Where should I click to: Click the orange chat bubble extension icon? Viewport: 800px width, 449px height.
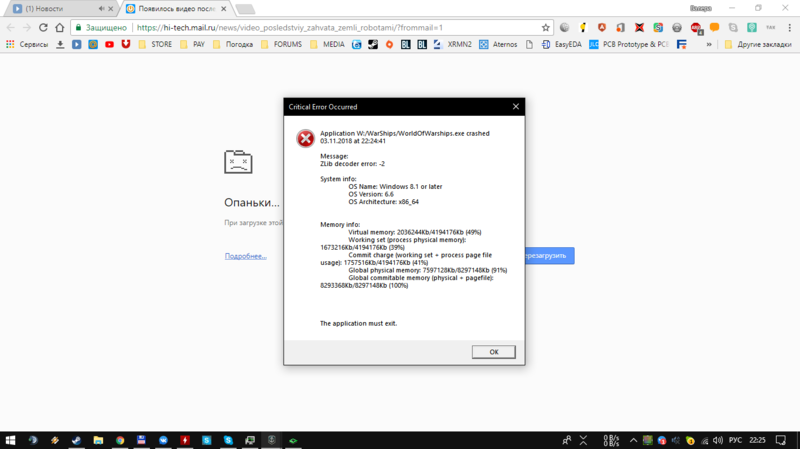[x=714, y=28]
